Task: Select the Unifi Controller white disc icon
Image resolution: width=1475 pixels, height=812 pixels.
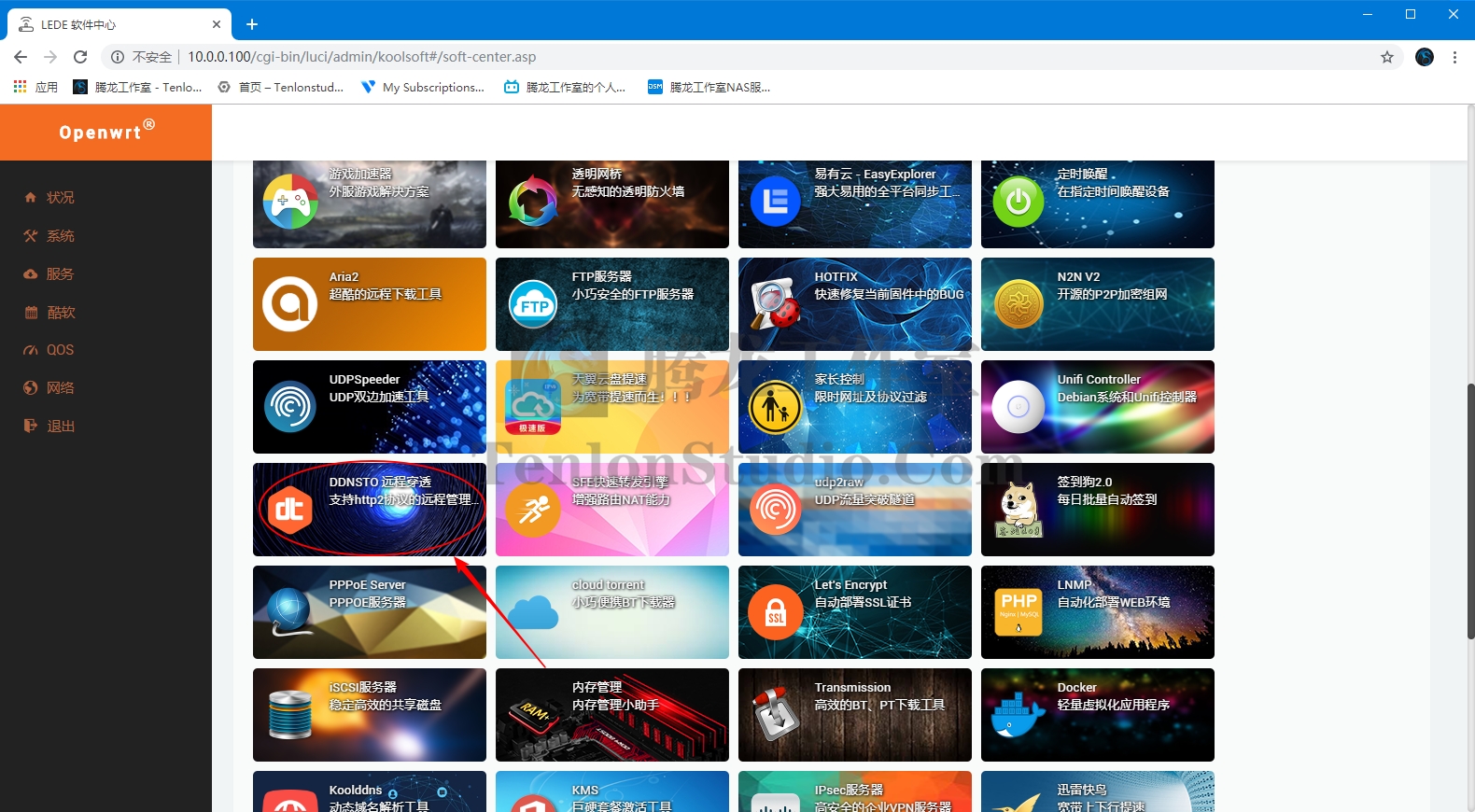Action: point(1018,407)
